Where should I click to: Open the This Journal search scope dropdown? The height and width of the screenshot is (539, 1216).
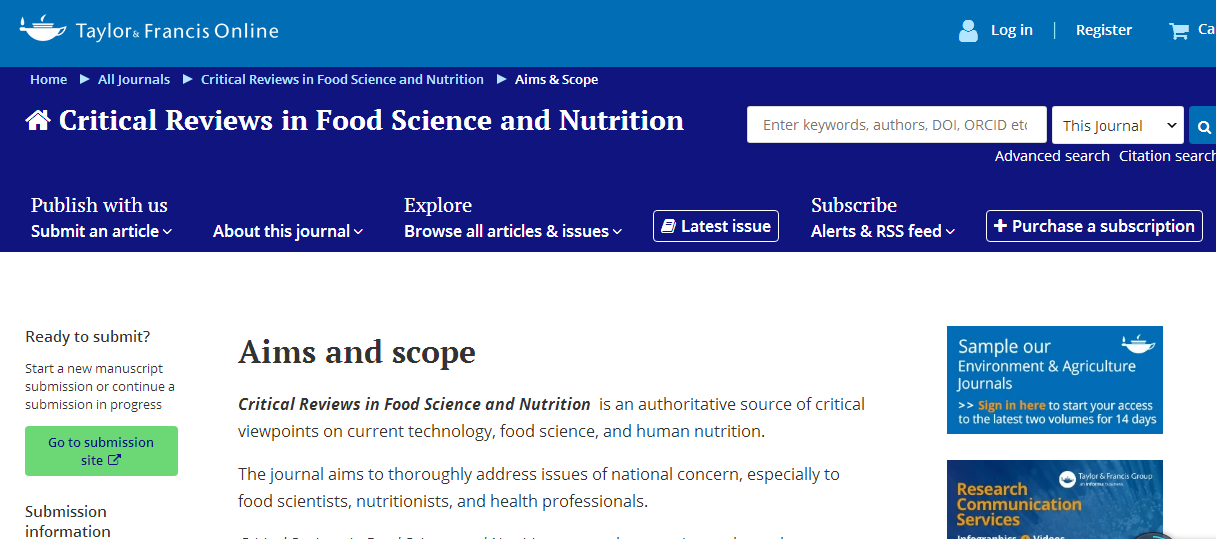coord(1118,125)
